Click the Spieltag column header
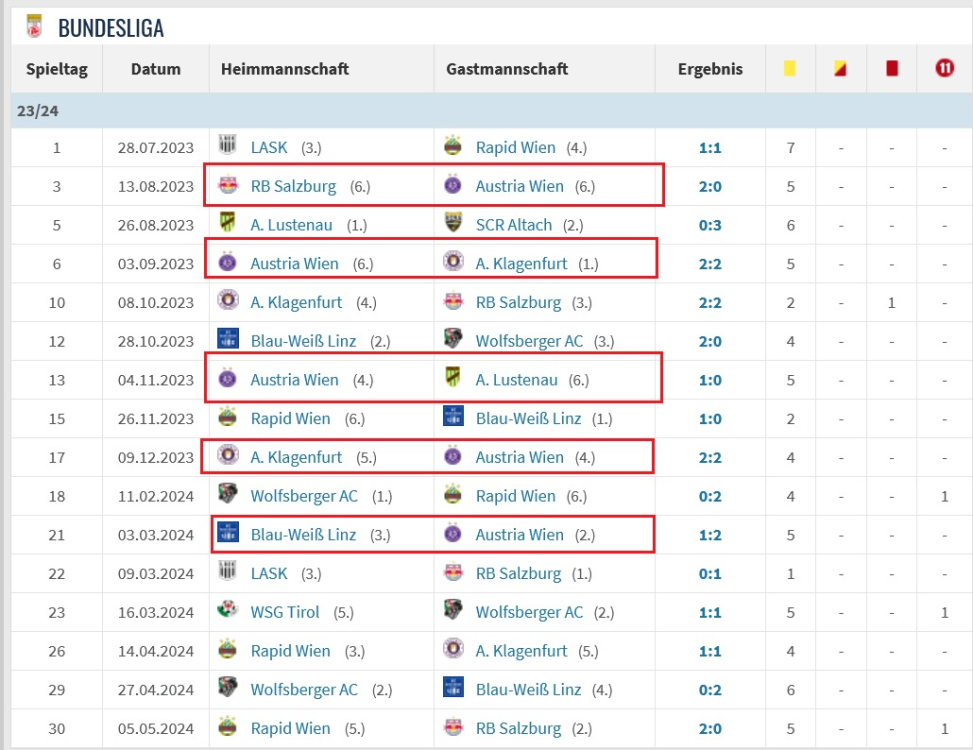Image resolution: width=973 pixels, height=750 pixels. tap(56, 69)
